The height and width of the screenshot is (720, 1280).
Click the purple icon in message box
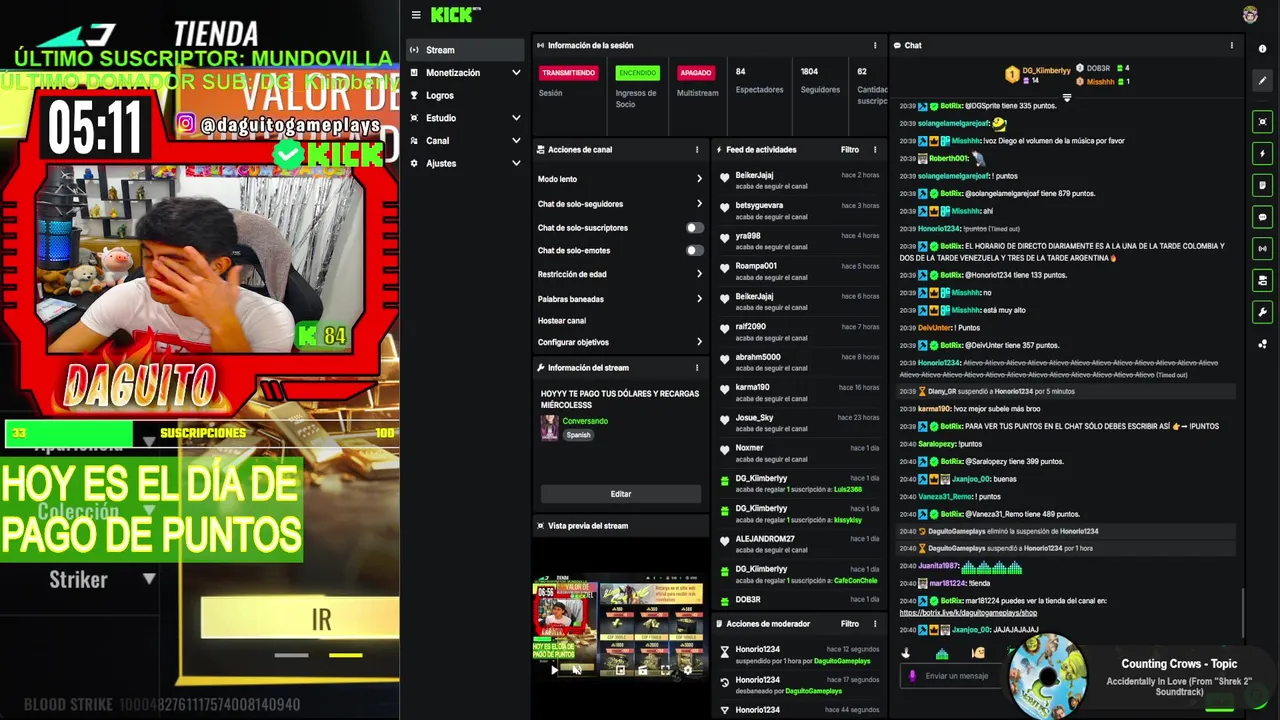point(912,676)
